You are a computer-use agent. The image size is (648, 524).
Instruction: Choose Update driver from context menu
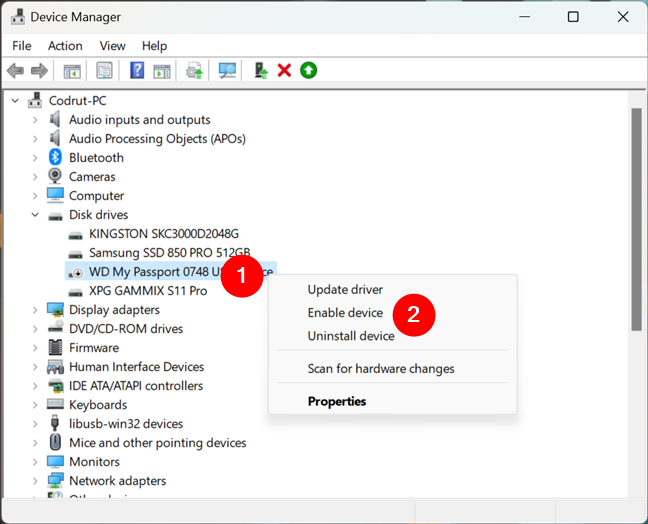pyautogui.click(x=345, y=289)
